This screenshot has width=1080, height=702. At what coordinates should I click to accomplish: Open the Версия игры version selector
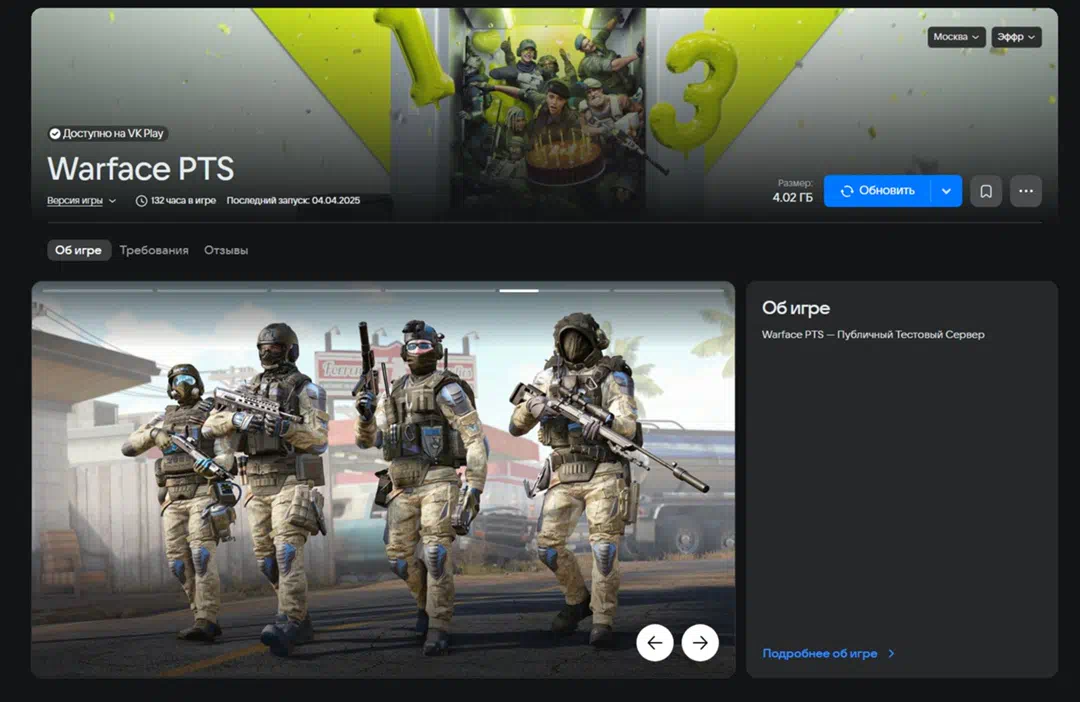81,200
